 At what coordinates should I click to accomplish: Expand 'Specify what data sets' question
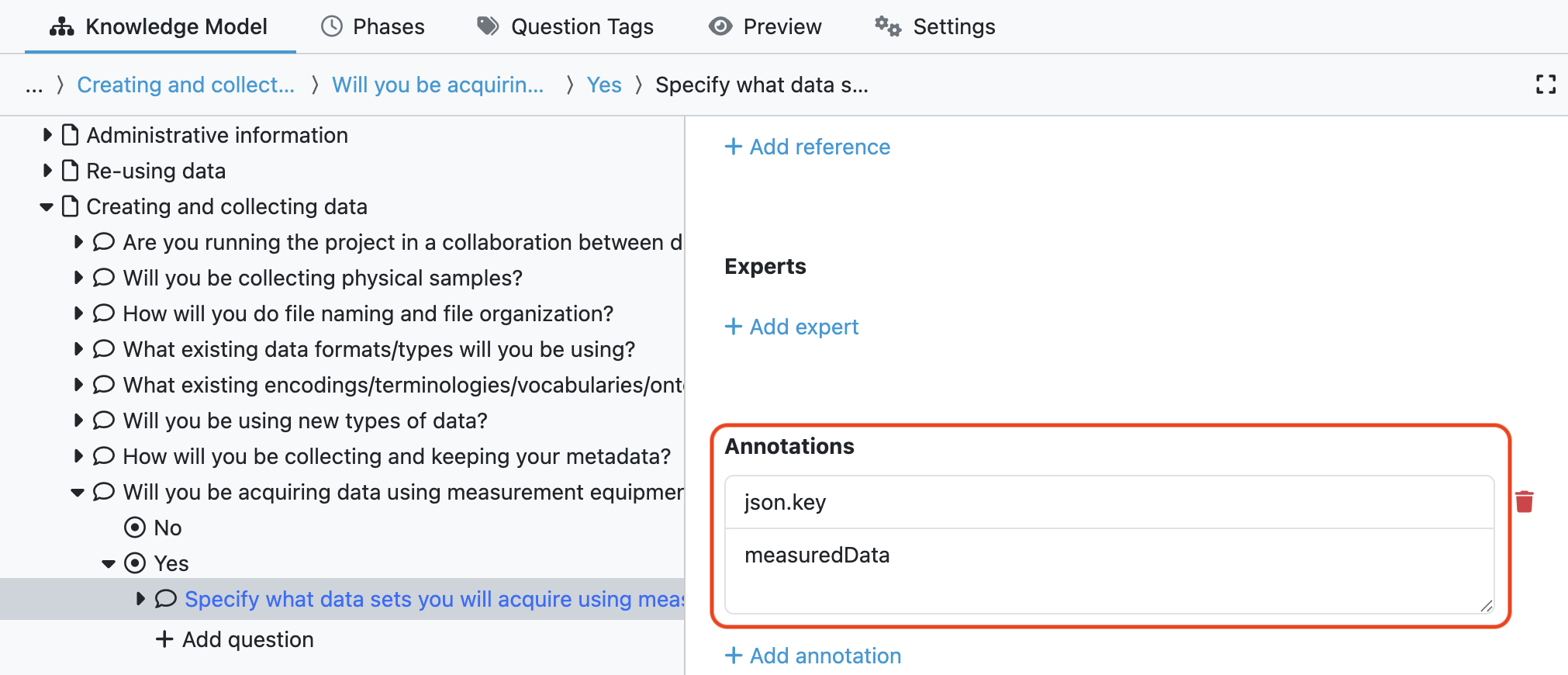click(x=140, y=599)
